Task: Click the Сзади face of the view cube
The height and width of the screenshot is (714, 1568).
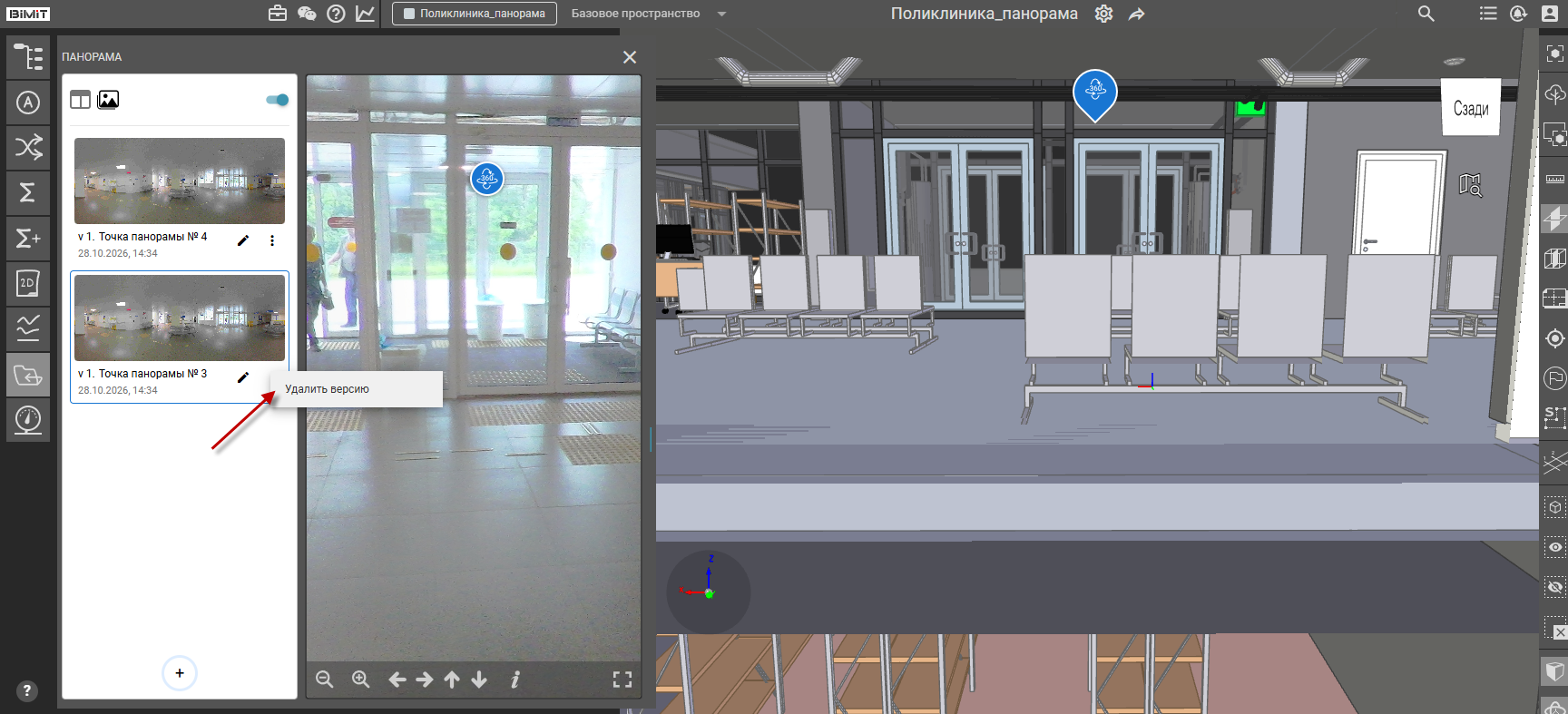Action: 1471,108
